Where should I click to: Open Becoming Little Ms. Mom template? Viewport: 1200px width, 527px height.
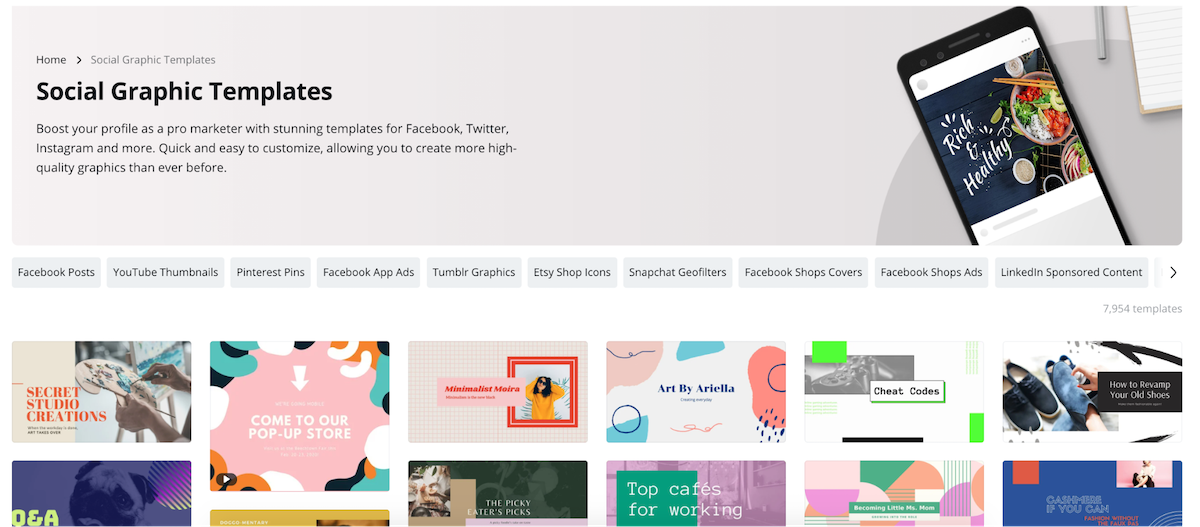coord(894,493)
